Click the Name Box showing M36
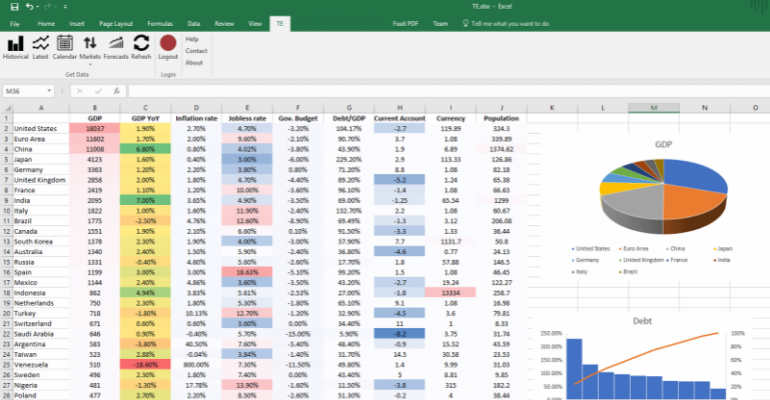This screenshot has height=400, width=770. point(25,91)
